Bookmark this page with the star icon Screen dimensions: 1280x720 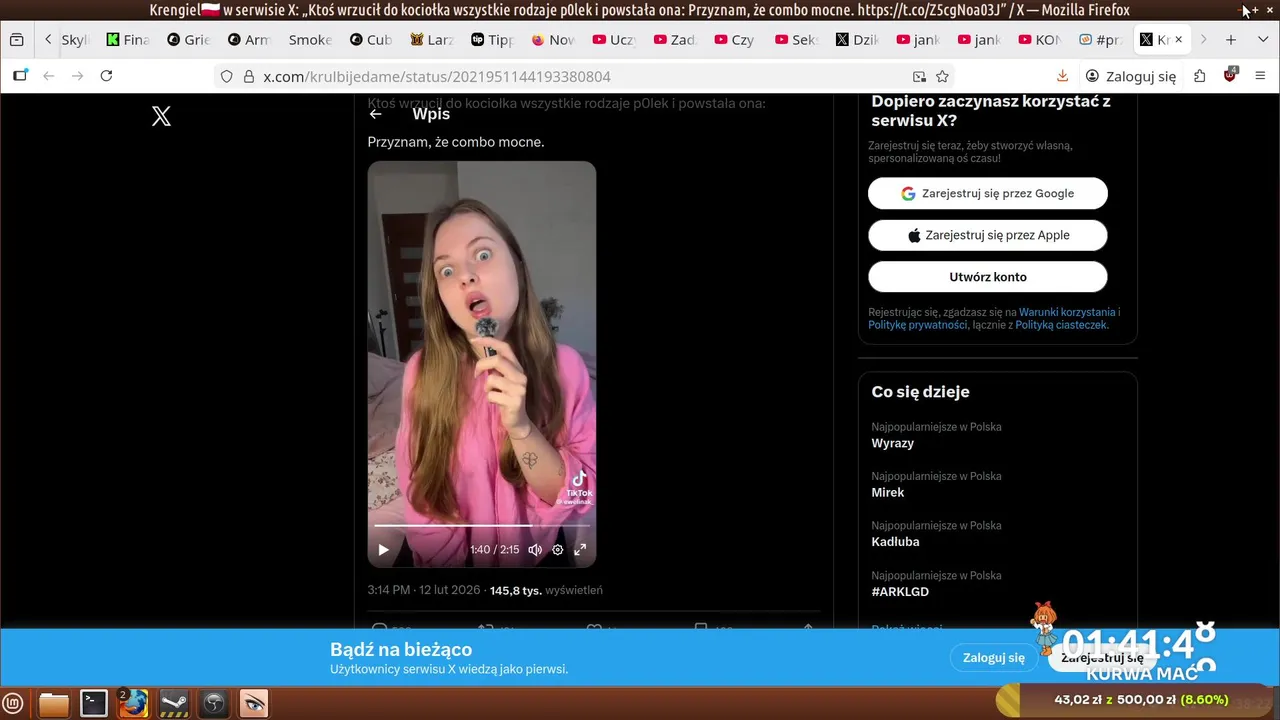point(942,76)
